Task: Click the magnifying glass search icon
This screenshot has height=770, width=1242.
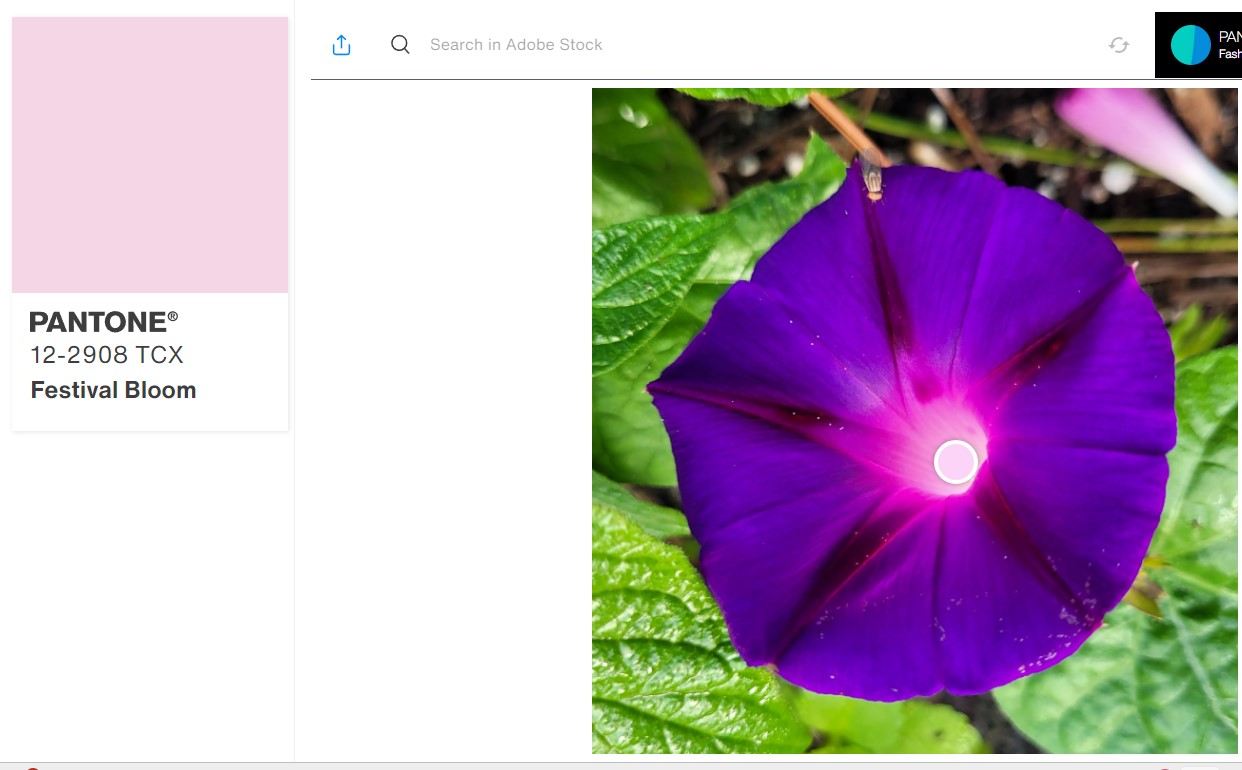Action: [x=400, y=44]
